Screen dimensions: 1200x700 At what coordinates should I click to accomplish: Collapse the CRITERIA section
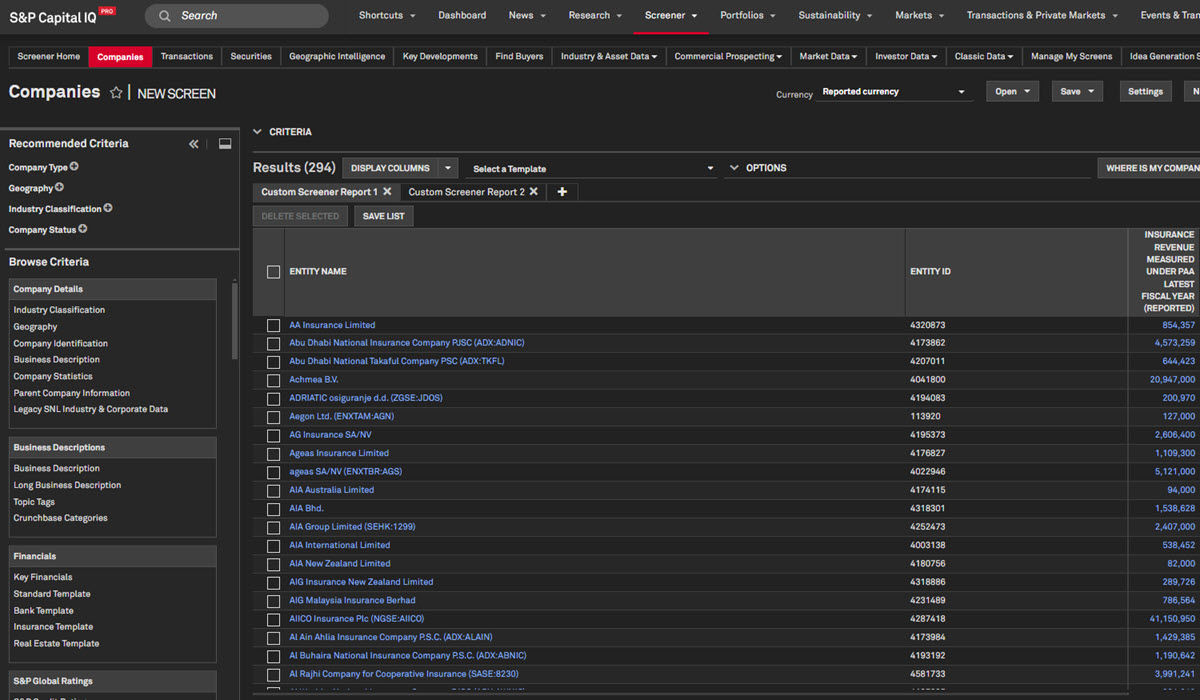pyautogui.click(x=257, y=132)
